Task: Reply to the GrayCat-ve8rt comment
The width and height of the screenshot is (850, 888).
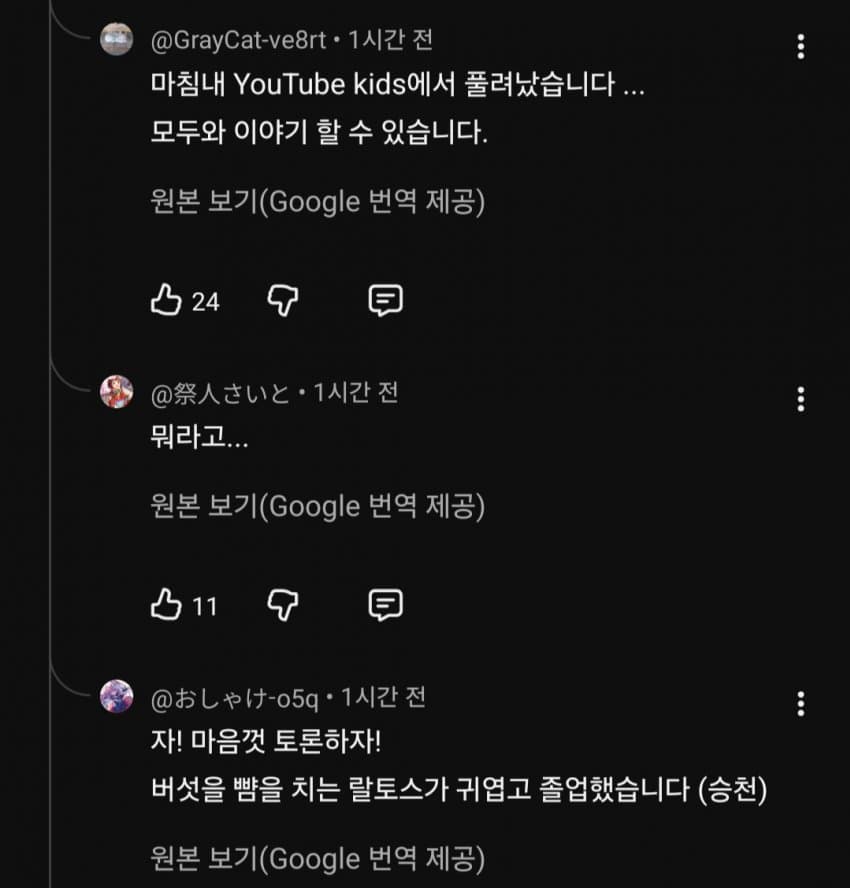Action: pos(385,300)
